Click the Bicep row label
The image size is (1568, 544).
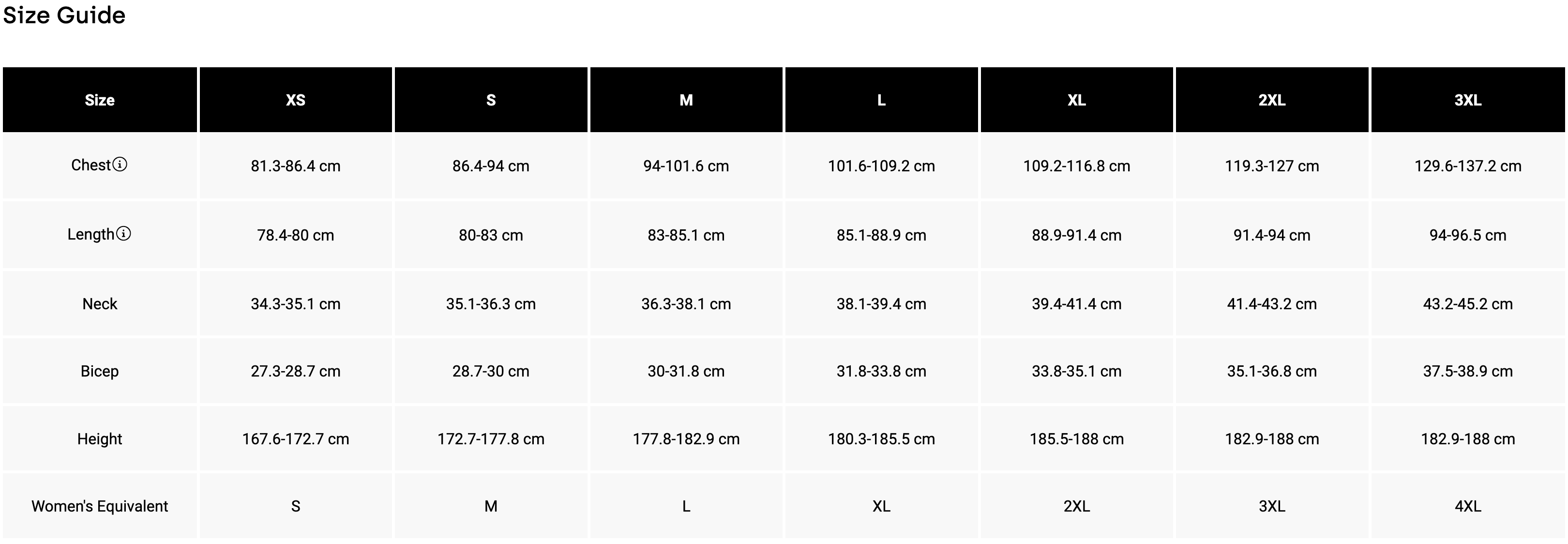point(100,371)
